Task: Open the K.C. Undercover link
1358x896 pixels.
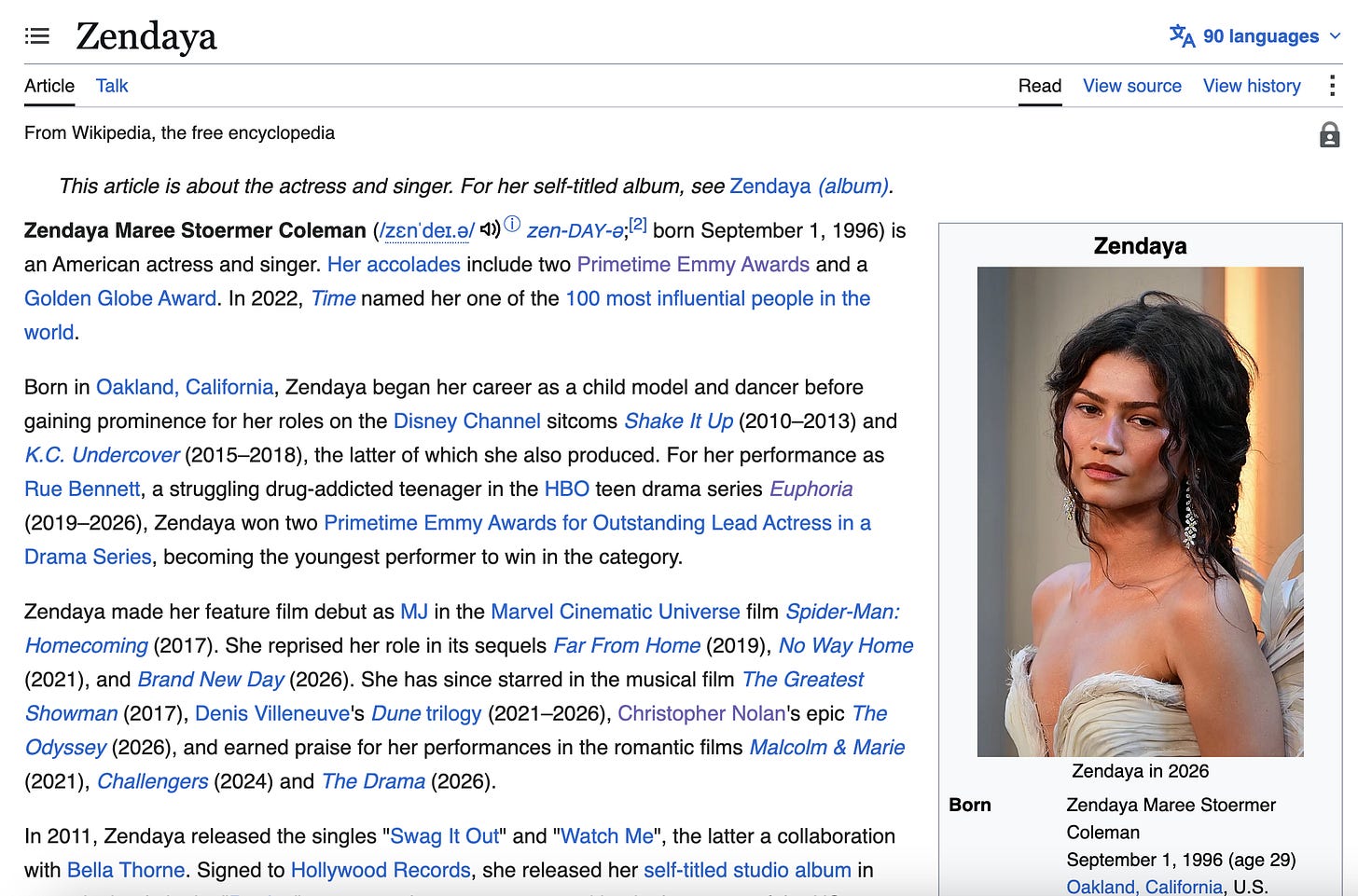Action: [x=102, y=455]
